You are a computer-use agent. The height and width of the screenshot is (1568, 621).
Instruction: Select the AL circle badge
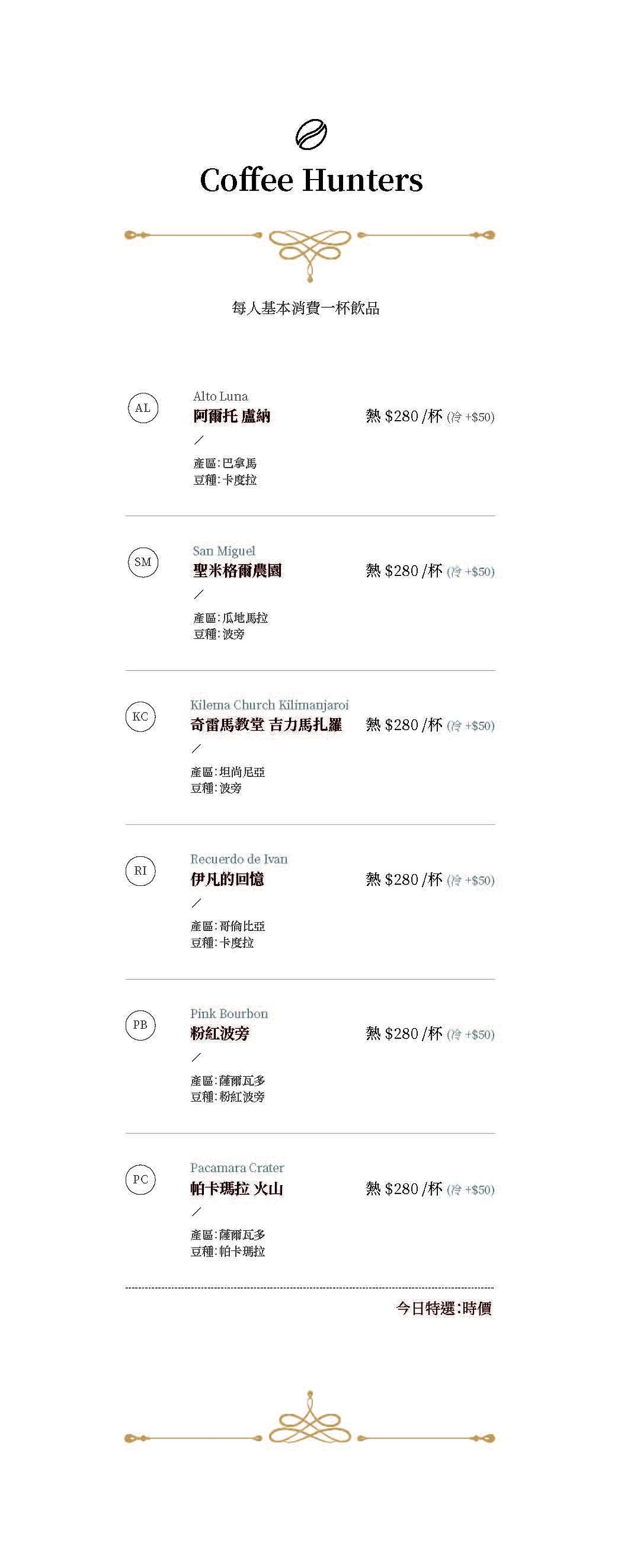pos(143,408)
